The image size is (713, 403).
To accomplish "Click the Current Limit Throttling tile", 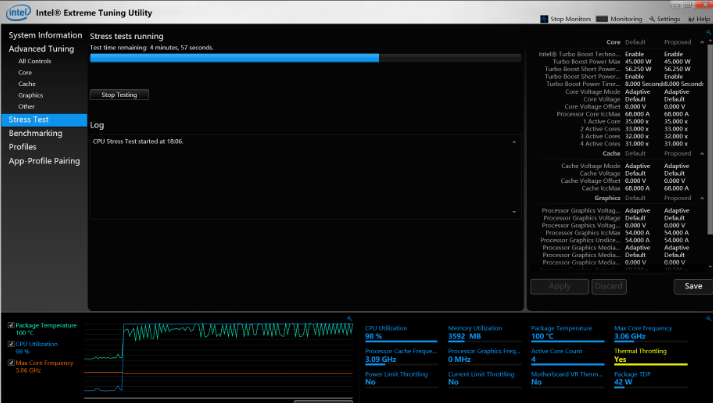I will tap(484, 379).
